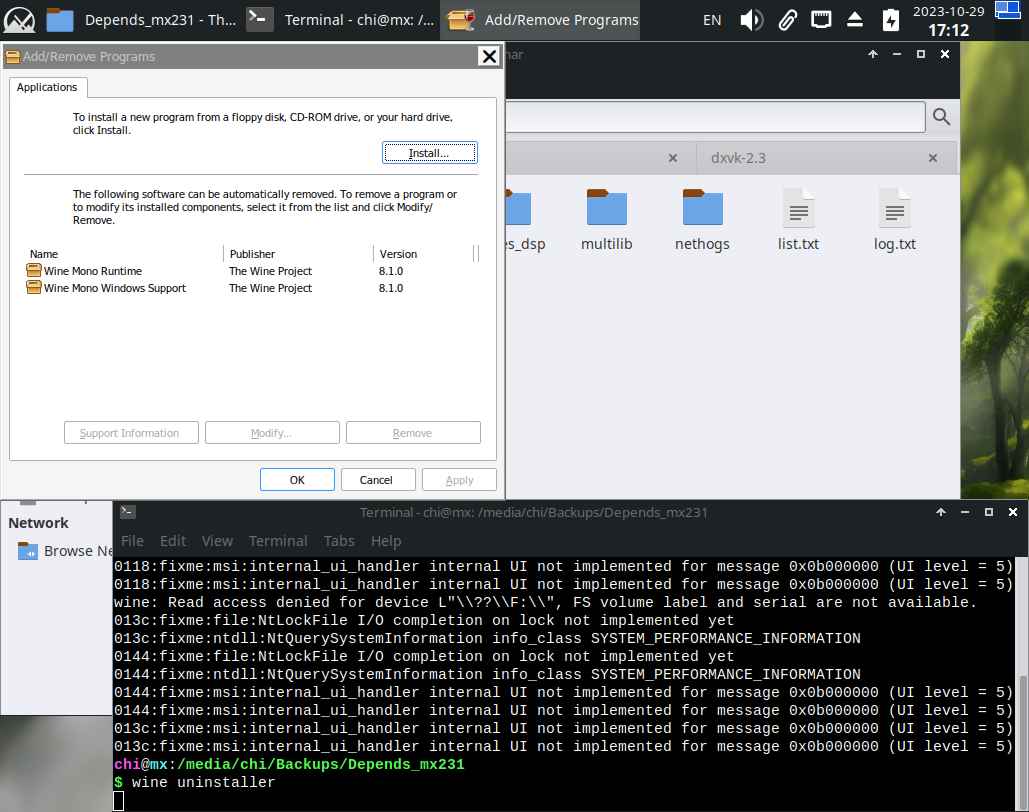Open the battery power tray icon
The height and width of the screenshot is (812, 1029).
890,20
